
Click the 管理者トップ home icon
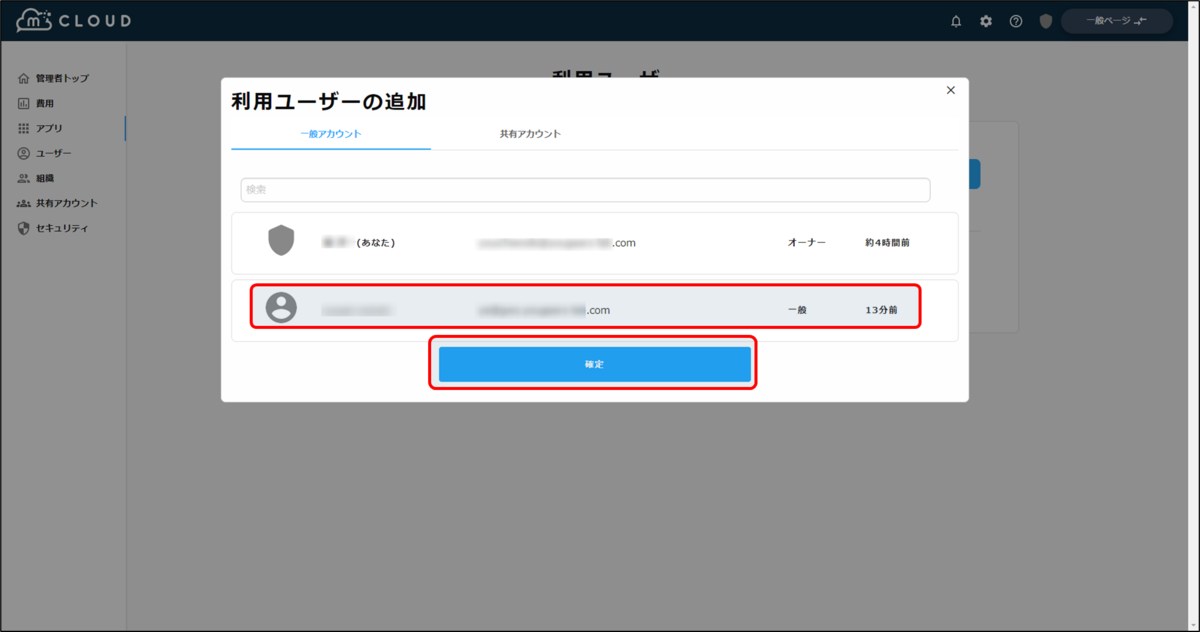point(22,77)
